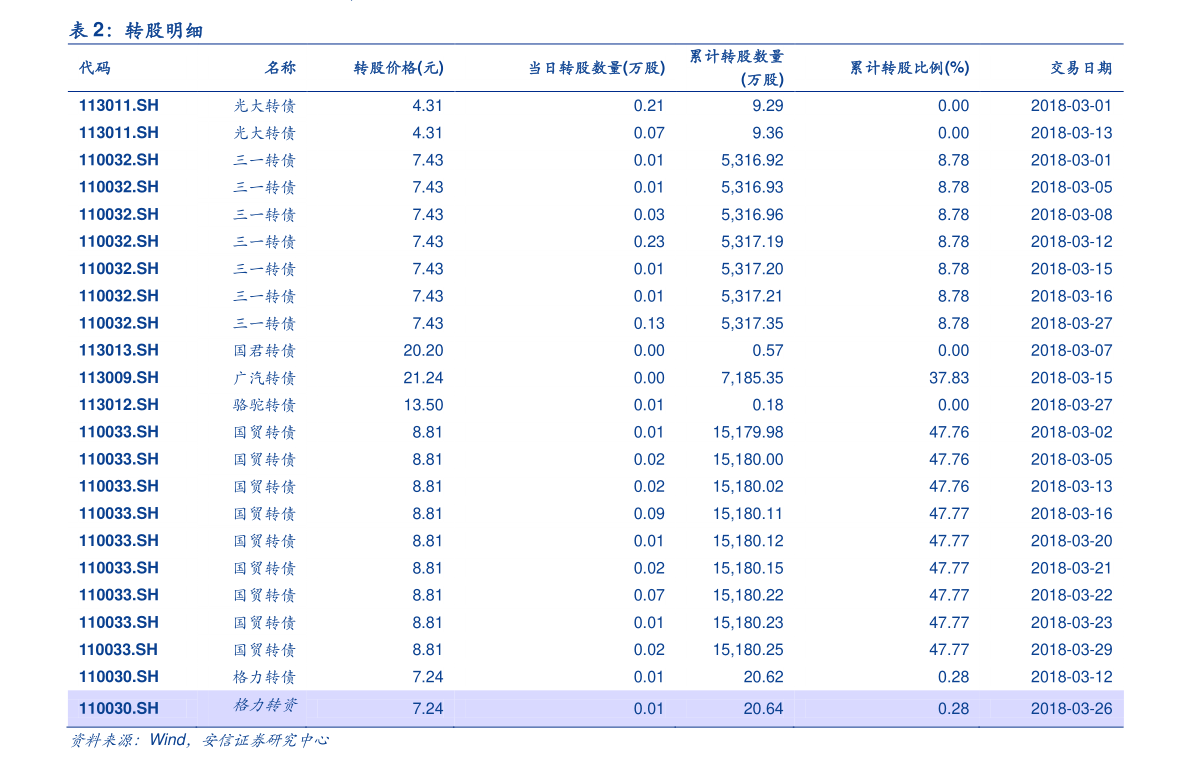Click cumulative value 15,180.23
The height and width of the screenshot is (768, 1191).
tap(747, 623)
